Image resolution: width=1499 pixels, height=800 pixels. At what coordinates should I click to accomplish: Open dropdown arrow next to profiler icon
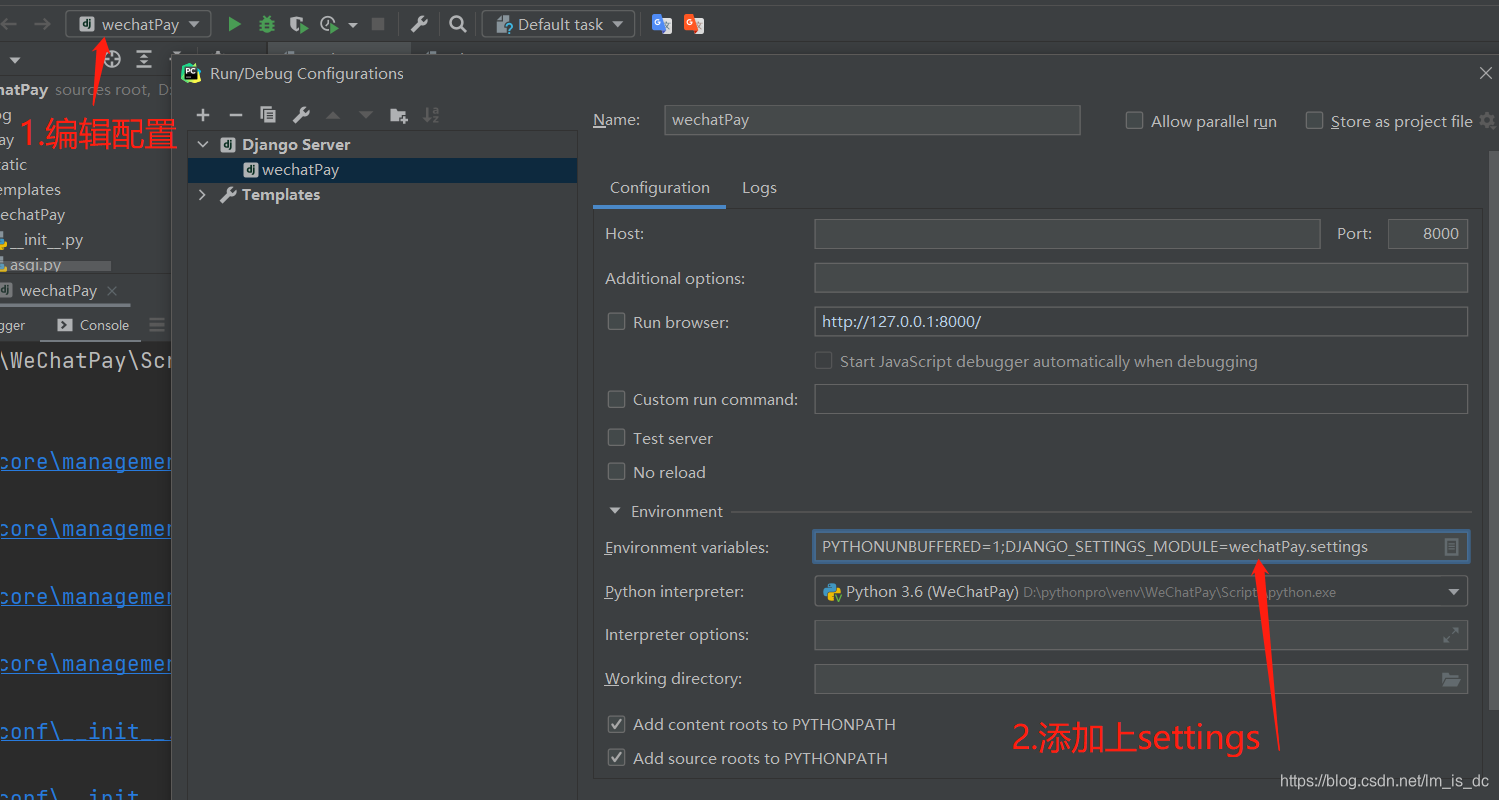[x=352, y=25]
